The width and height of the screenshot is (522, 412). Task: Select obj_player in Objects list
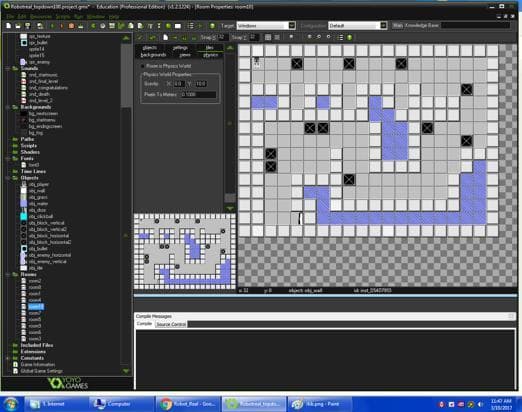coord(39,184)
